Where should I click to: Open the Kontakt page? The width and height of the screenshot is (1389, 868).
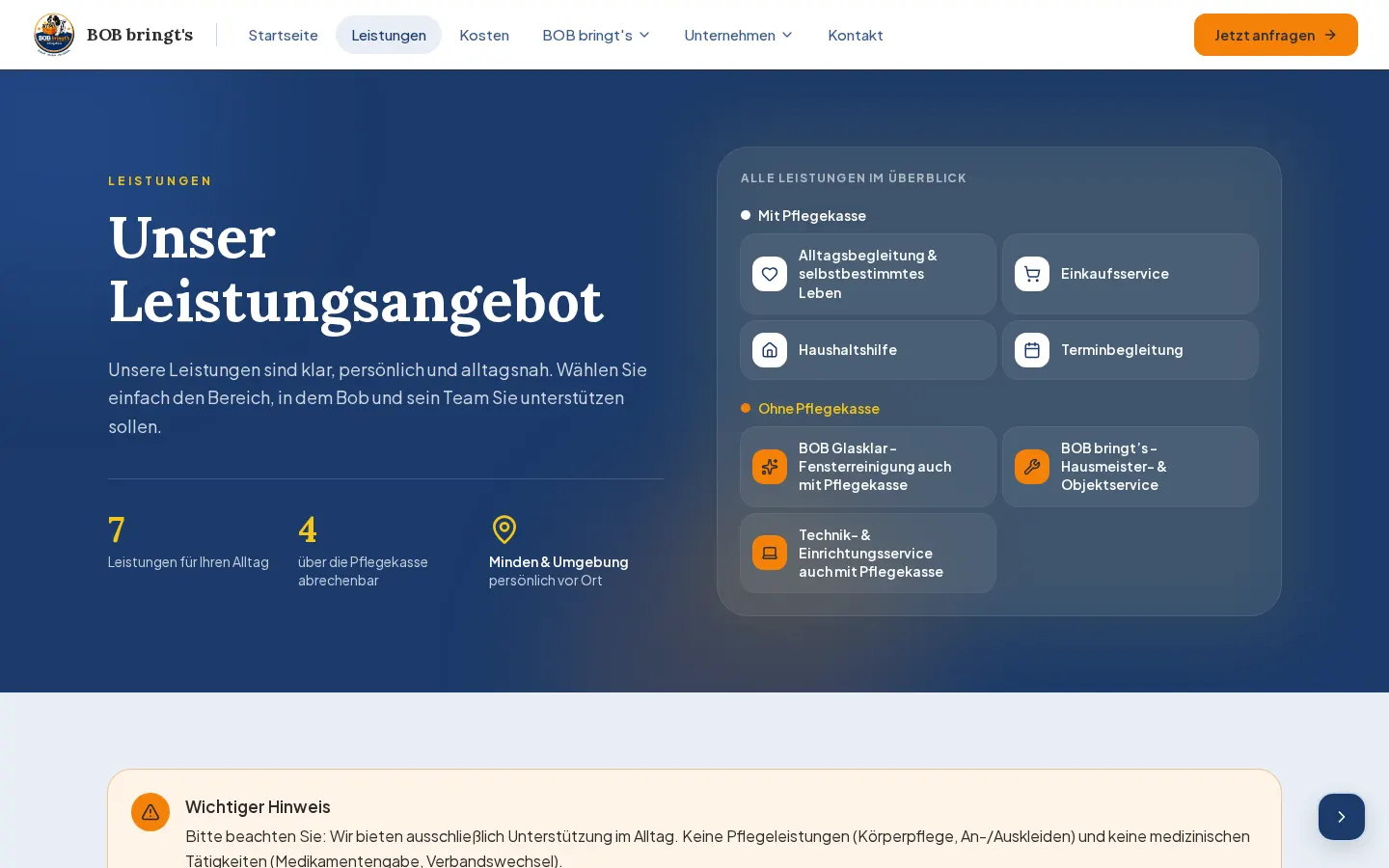click(x=856, y=35)
